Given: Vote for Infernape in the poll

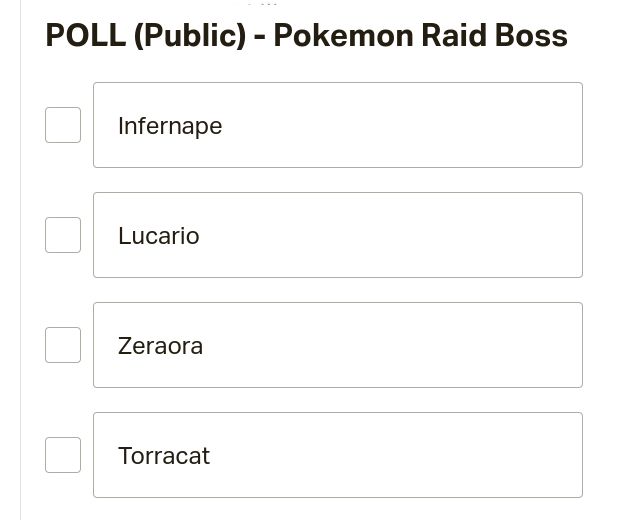Looking at the screenshot, I should click(63, 125).
